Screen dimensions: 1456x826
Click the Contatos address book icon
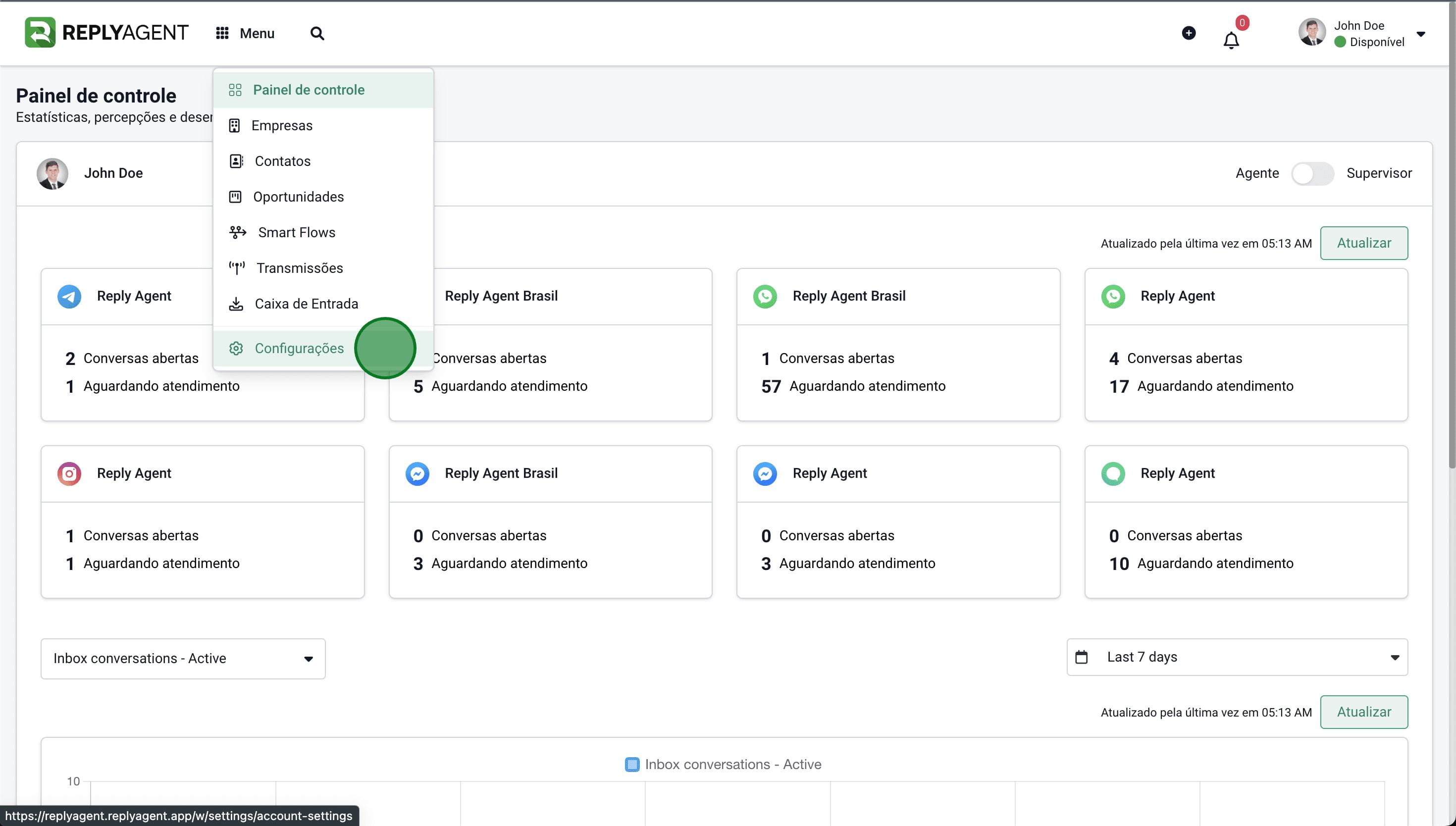236,161
